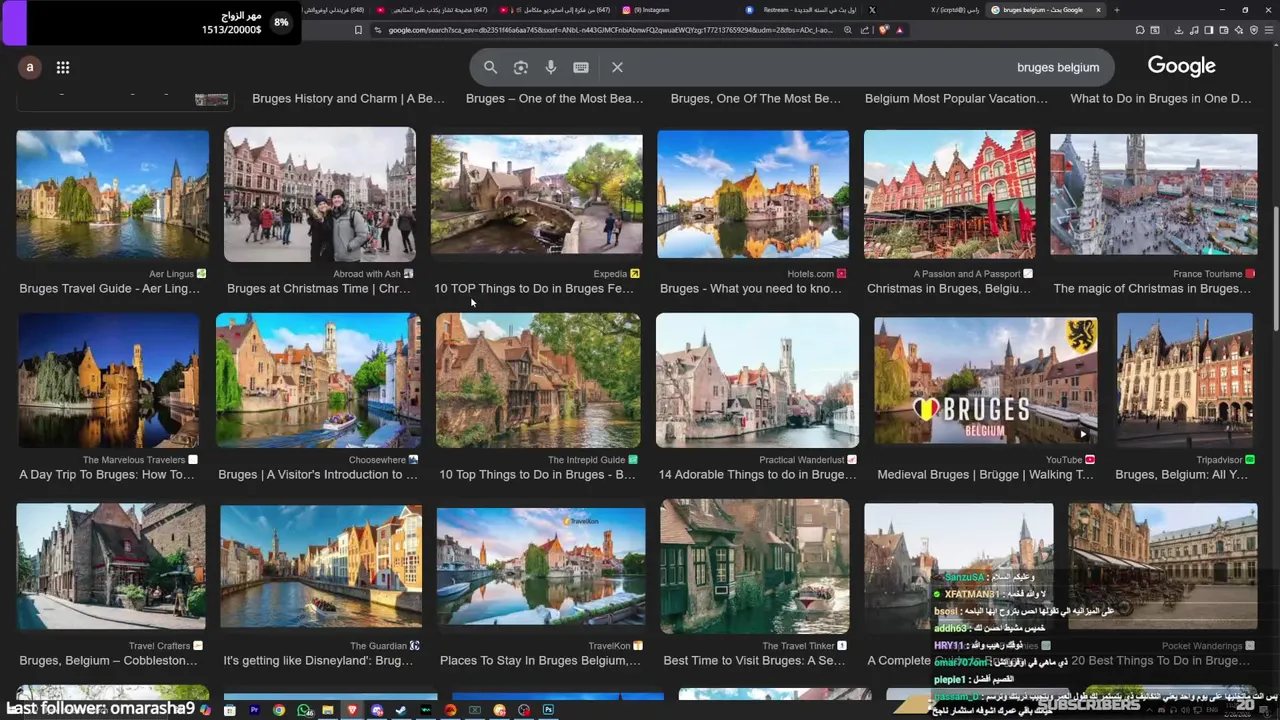Image resolution: width=1280 pixels, height=720 pixels.
Task: Click 'Medieval Bruges | Brügge | Walking T...' title
Action: (x=985, y=475)
